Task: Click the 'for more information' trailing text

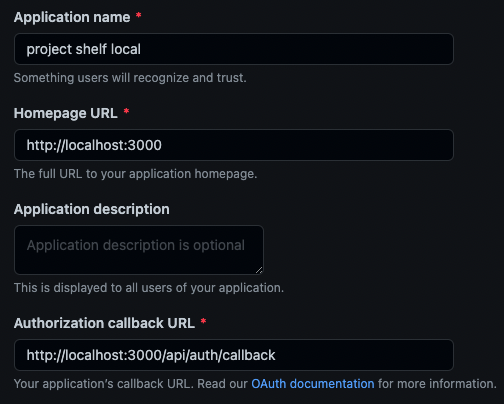Action: pos(437,384)
